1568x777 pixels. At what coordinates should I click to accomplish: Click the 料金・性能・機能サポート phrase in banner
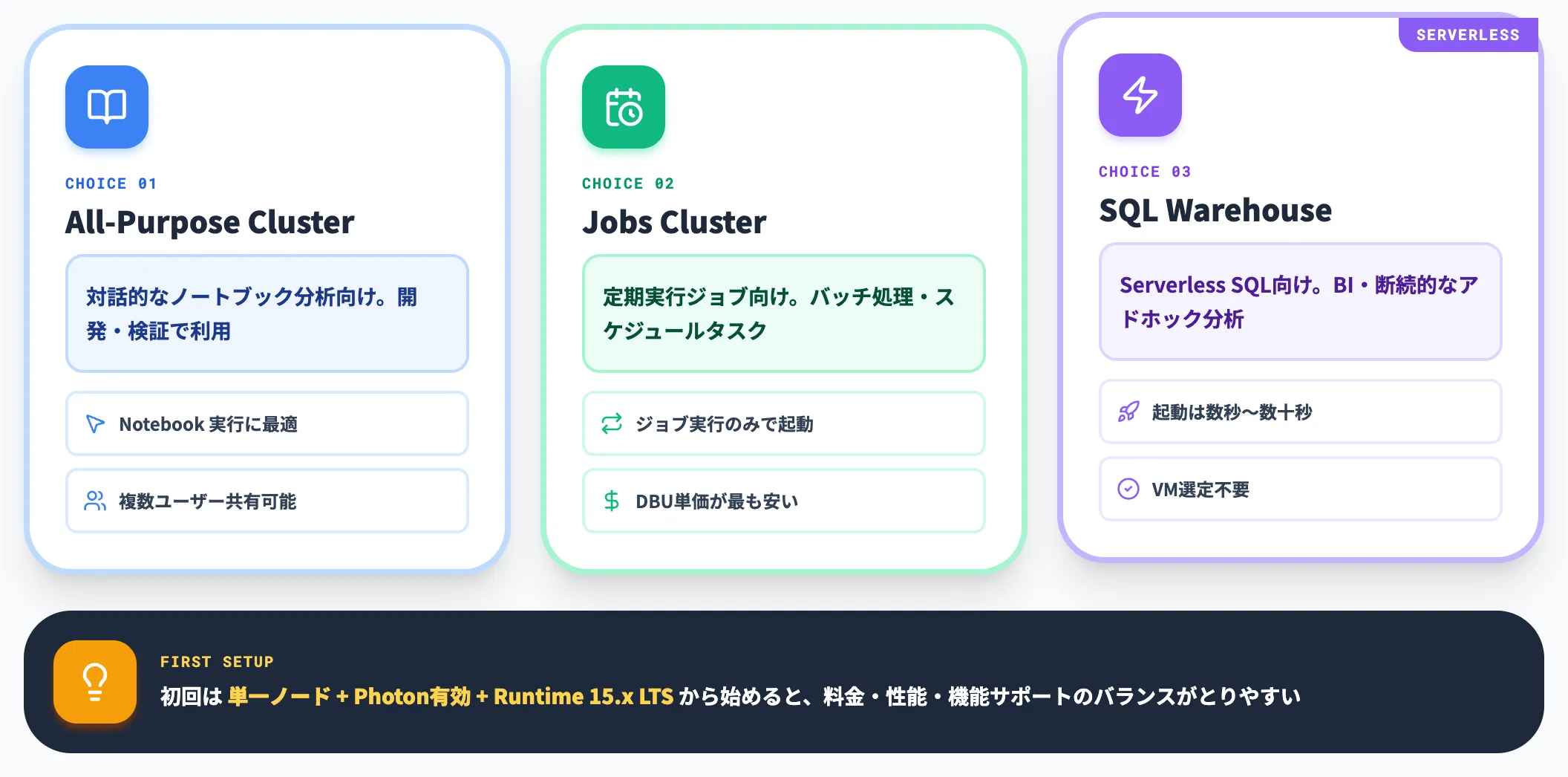coord(947,696)
